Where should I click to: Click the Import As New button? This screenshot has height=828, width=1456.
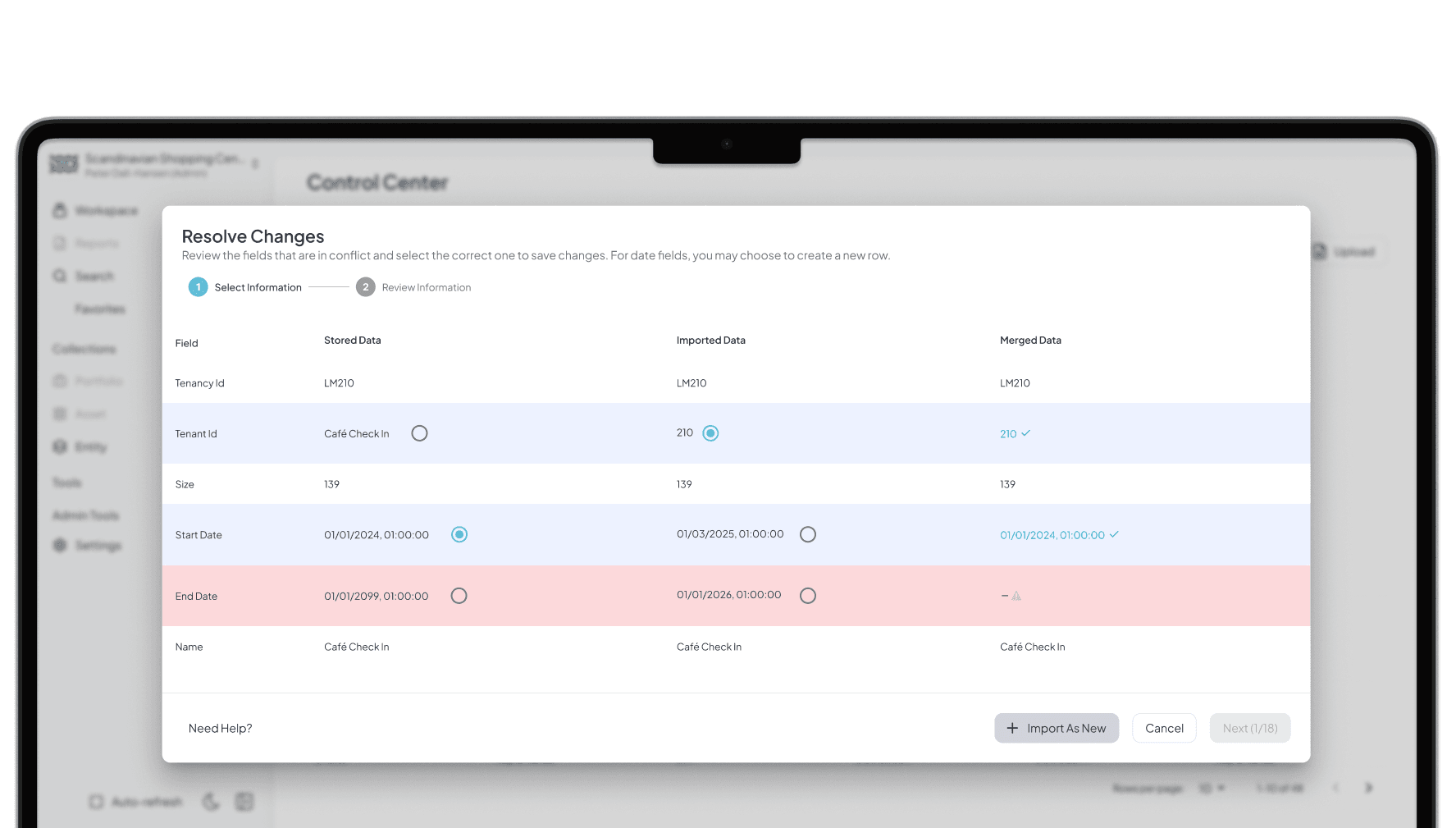(1056, 728)
